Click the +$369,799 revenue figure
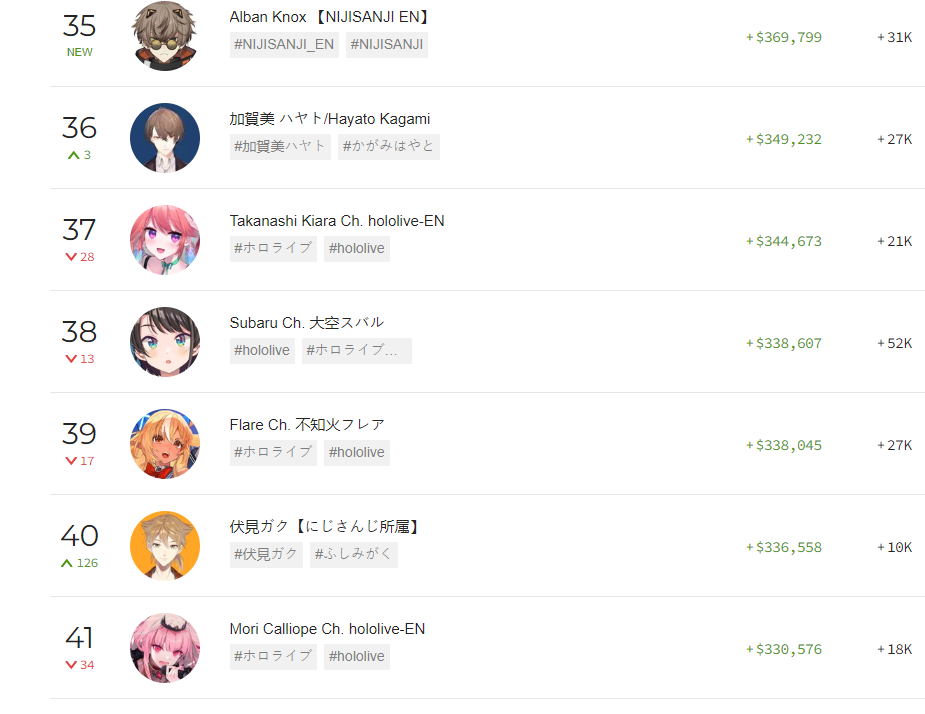925x714 pixels. coord(784,37)
